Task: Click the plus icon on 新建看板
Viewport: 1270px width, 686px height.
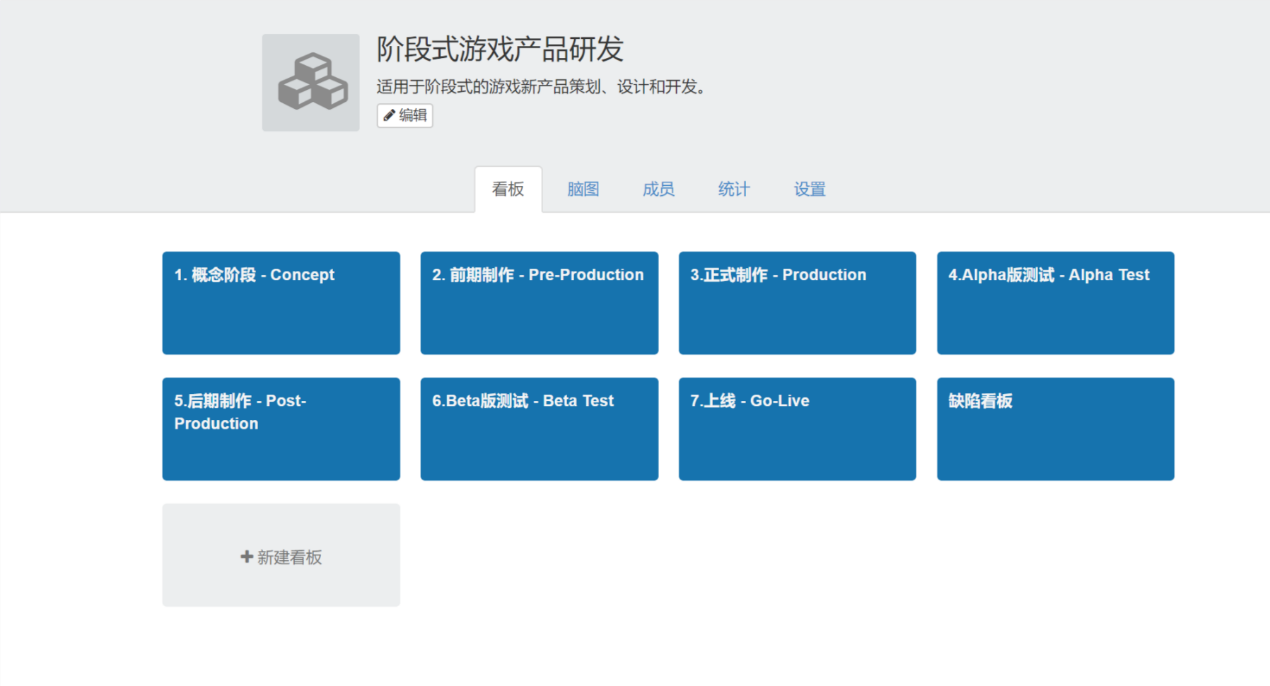Action: (247, 557)
